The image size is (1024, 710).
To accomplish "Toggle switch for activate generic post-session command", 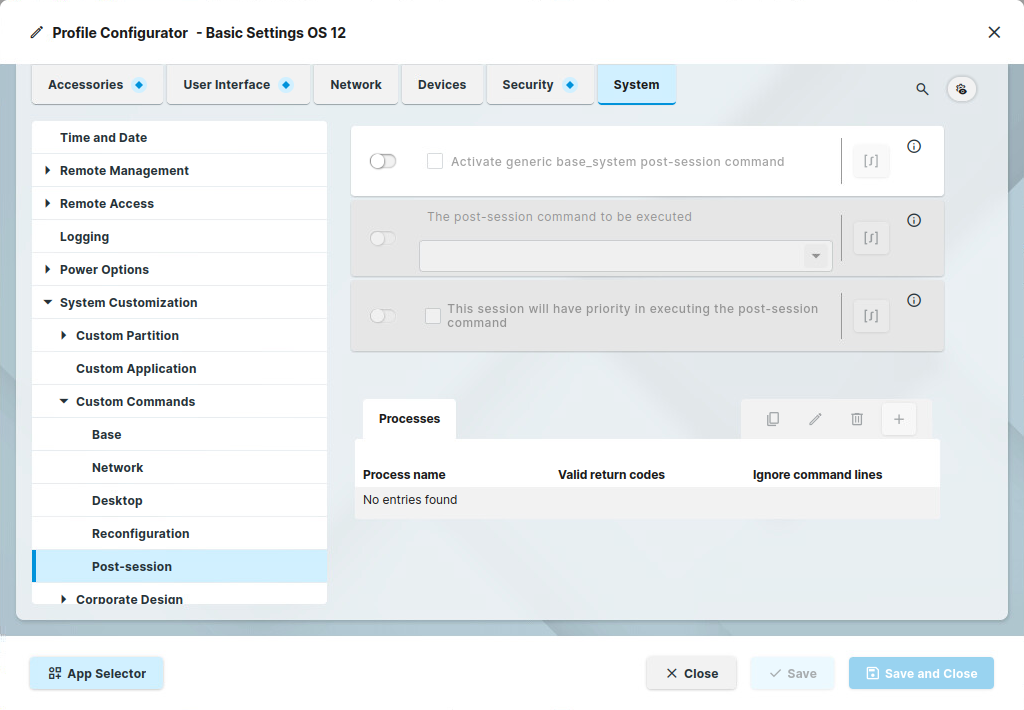I will pyautogui.click(x=383, y=161).
